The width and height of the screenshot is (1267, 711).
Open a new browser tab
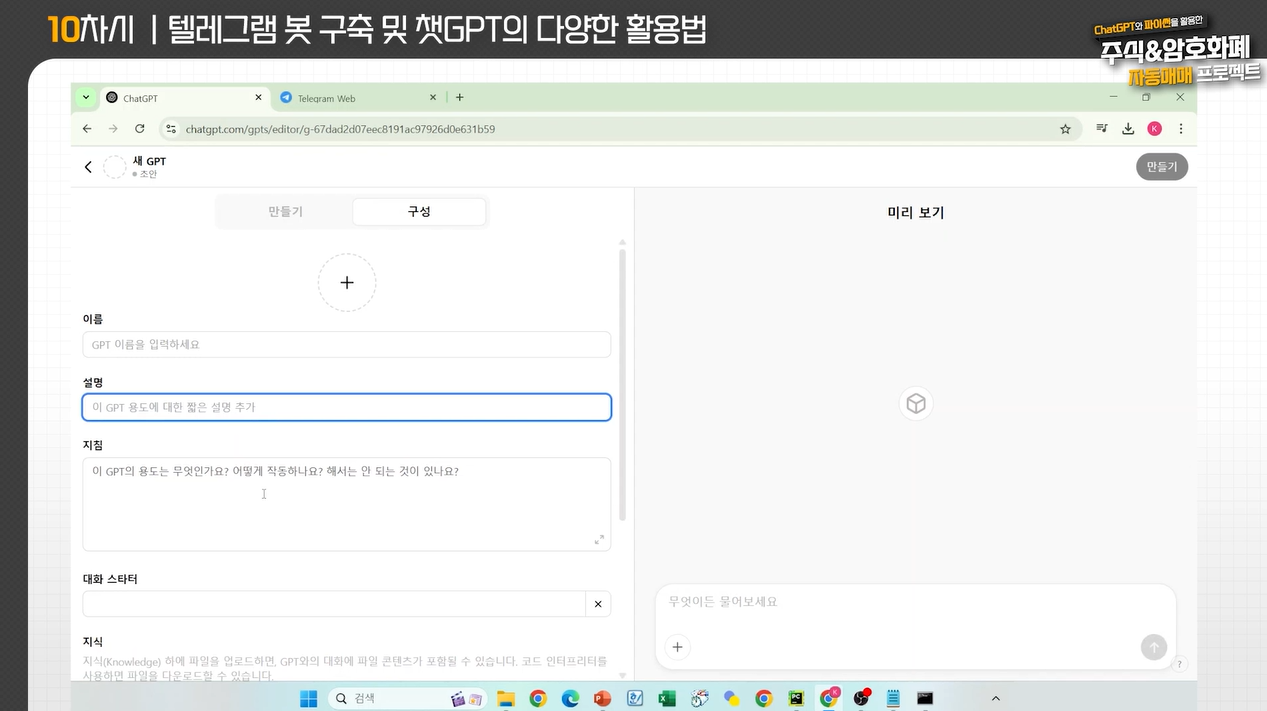(460, 97)
